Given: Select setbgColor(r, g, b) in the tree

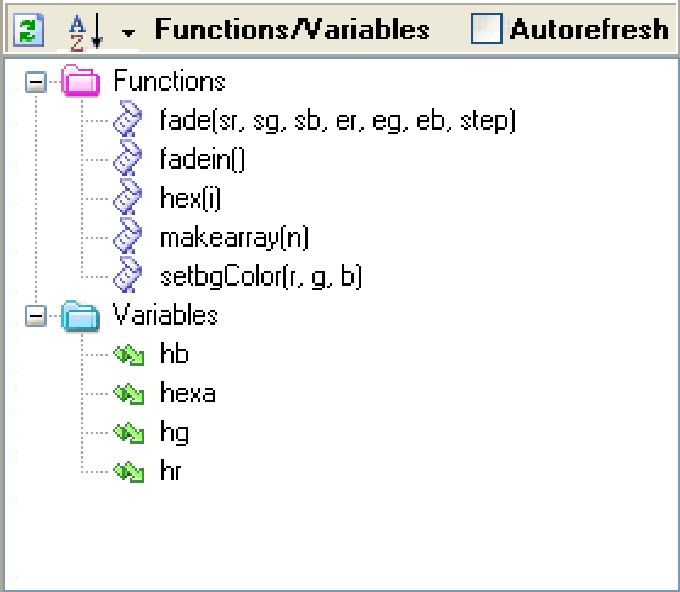Looking at the screenshot, I should 260,277.
